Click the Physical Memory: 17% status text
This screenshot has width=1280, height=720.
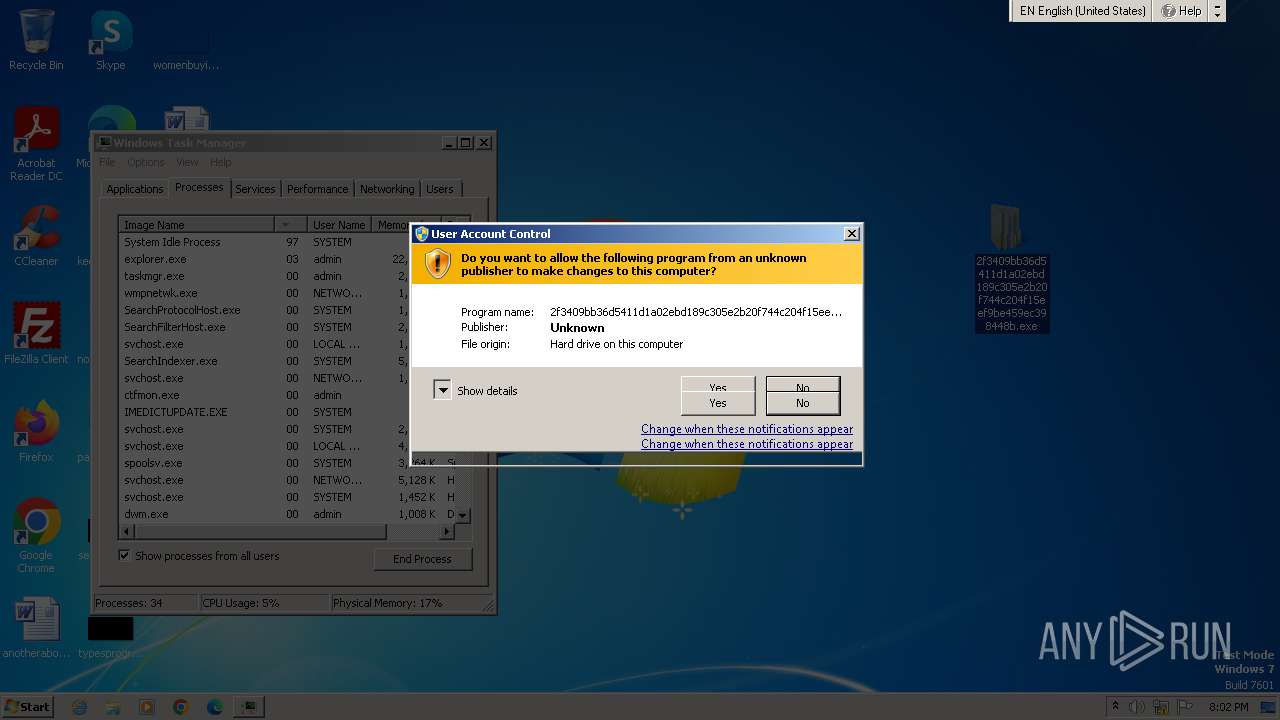(x=387, y=603)
